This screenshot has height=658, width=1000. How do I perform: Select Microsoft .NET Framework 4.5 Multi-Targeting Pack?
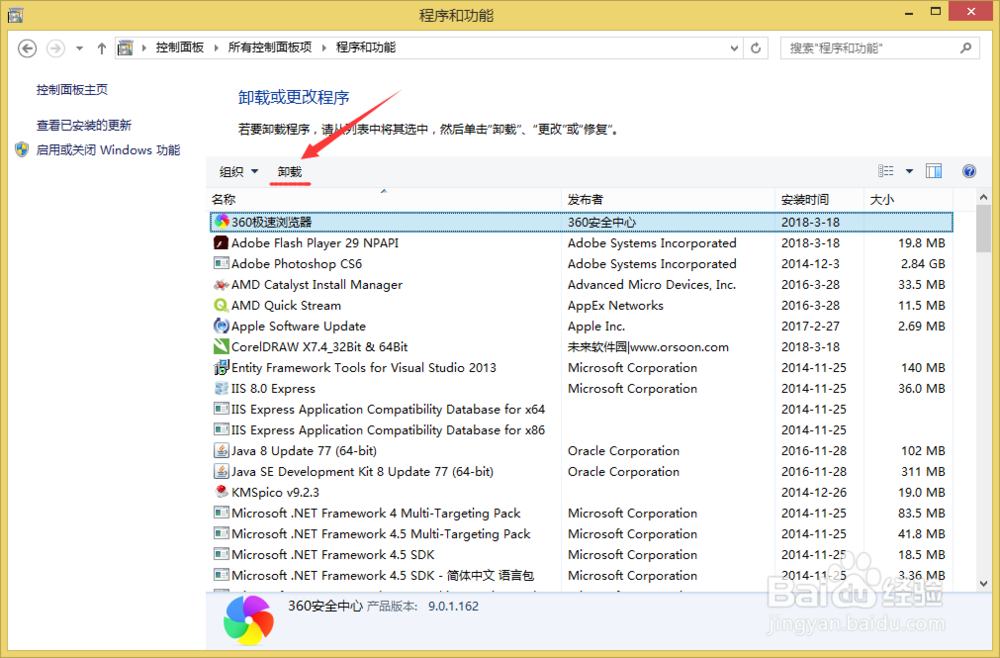pyautogui.click(x=381, y=534)
